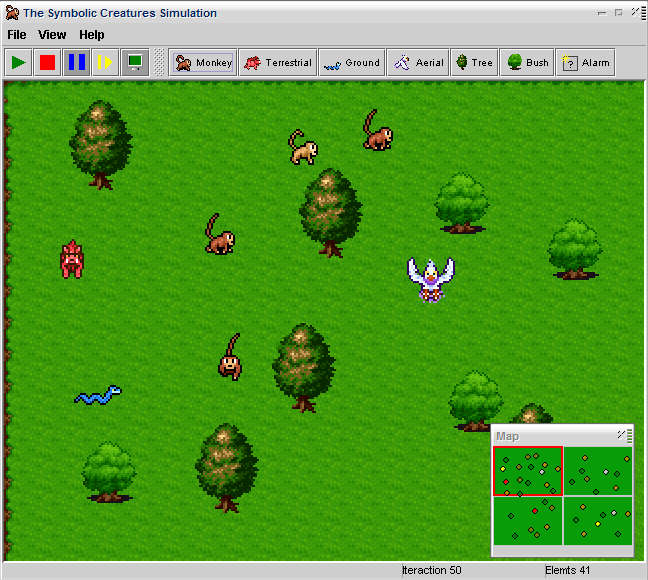Screen dimensions: 648x580
Task: Select the bottom-left map quadrant
Action: [528, 521]
